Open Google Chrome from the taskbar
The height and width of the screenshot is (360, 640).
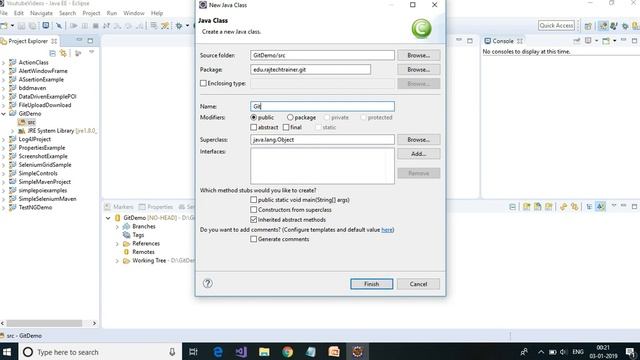click(x=287, y=352)
